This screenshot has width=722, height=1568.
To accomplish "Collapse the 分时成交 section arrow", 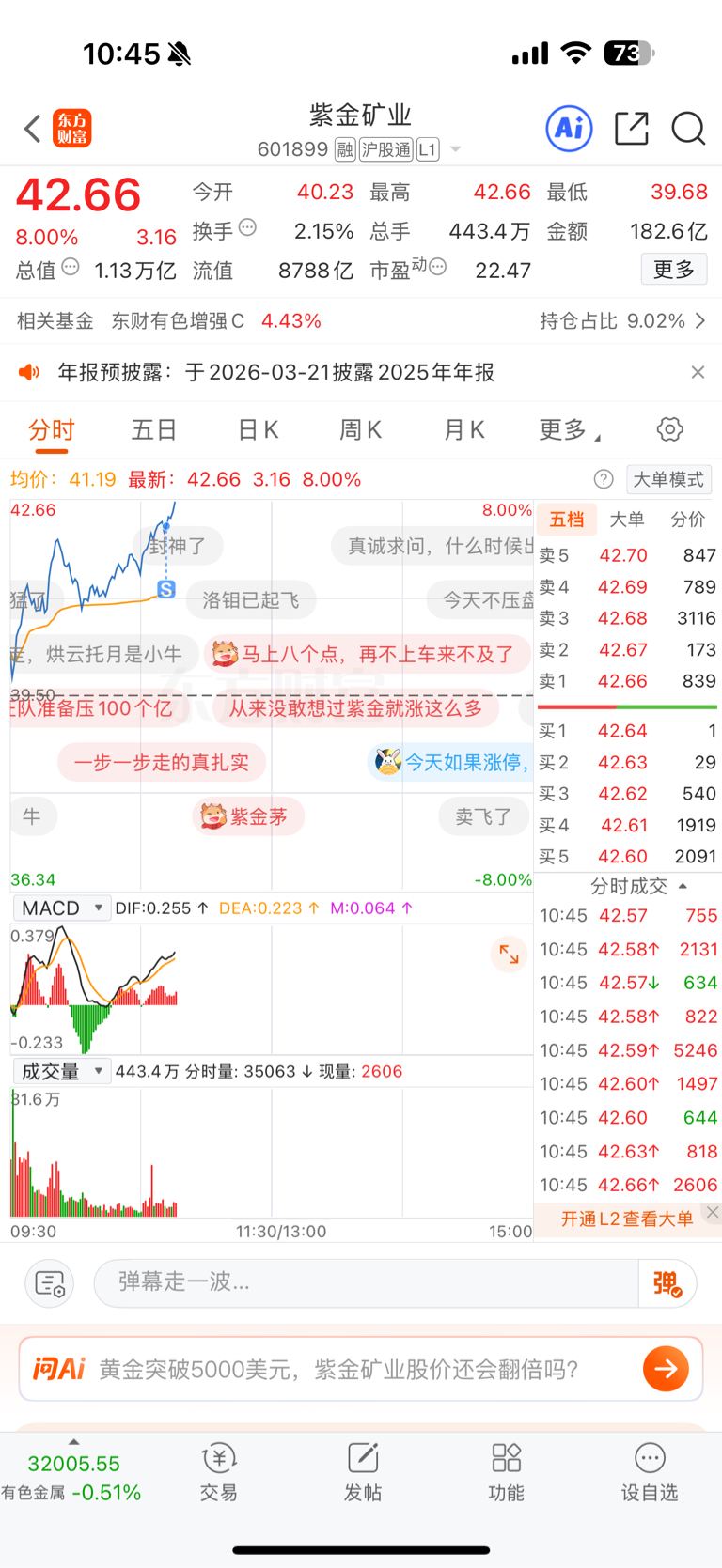I will pyautogui.click(x=683, y=886).
